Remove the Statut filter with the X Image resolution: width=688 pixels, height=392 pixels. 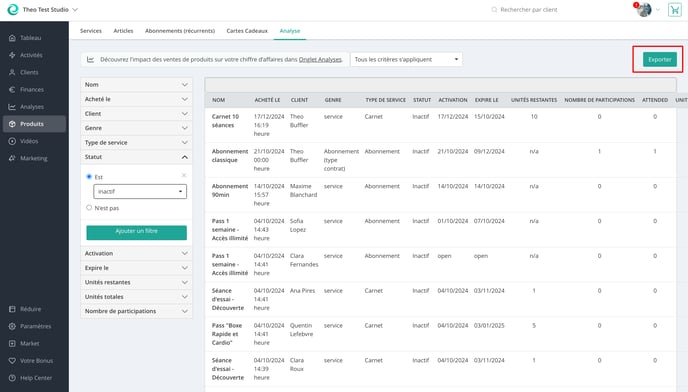click(184, 175)
